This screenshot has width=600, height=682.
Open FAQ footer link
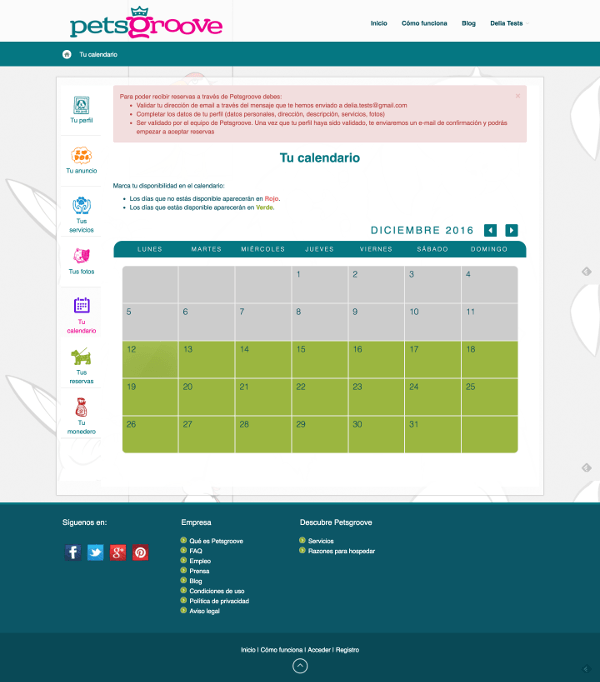click(x=196, y=551)
